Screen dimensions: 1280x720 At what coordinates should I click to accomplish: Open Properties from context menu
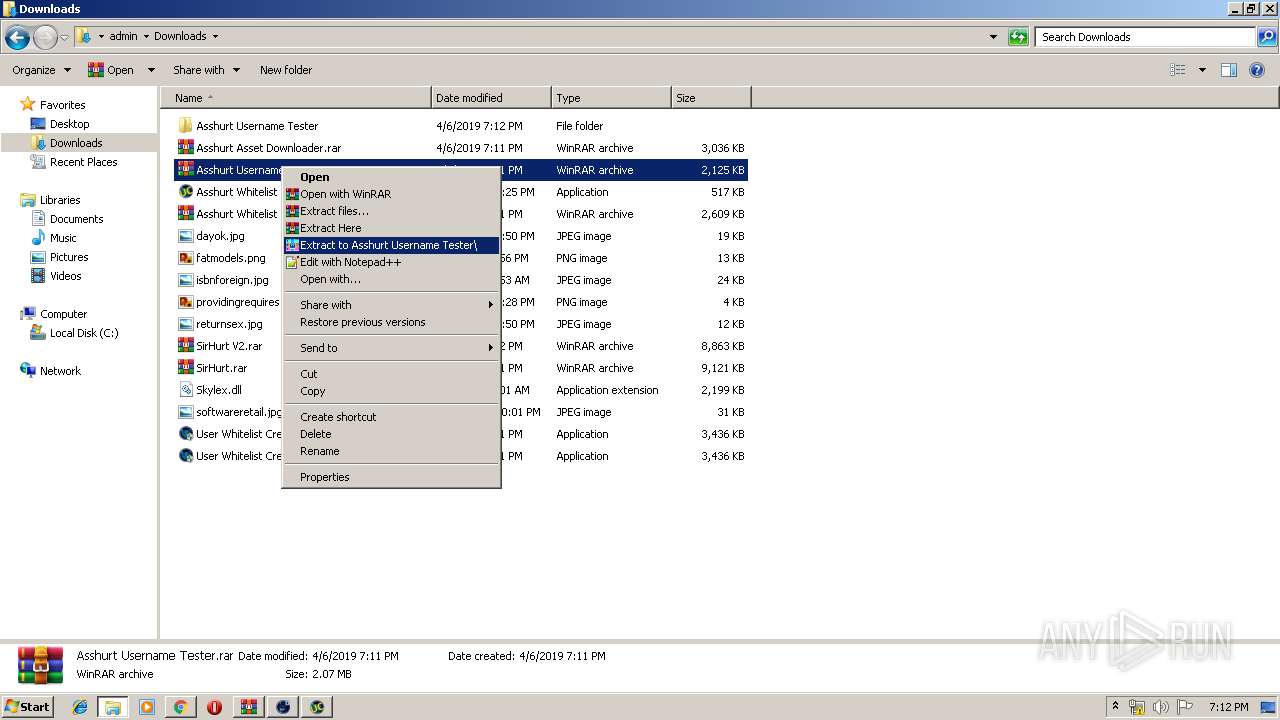(x=391, y=477)
